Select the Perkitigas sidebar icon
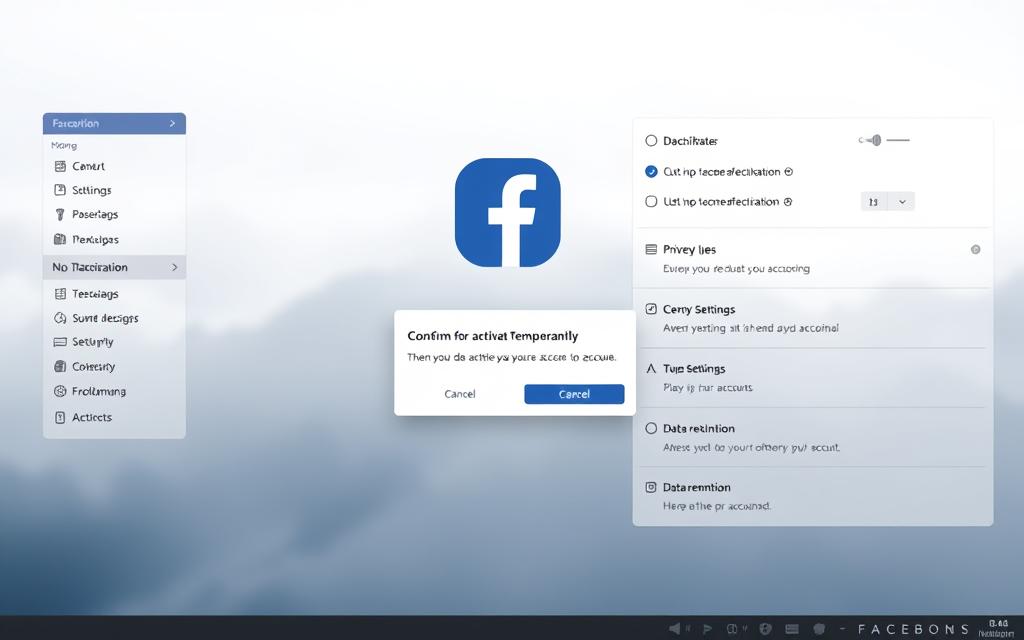The height and width of the screenshot is (640, 1024). coord(60,239)
